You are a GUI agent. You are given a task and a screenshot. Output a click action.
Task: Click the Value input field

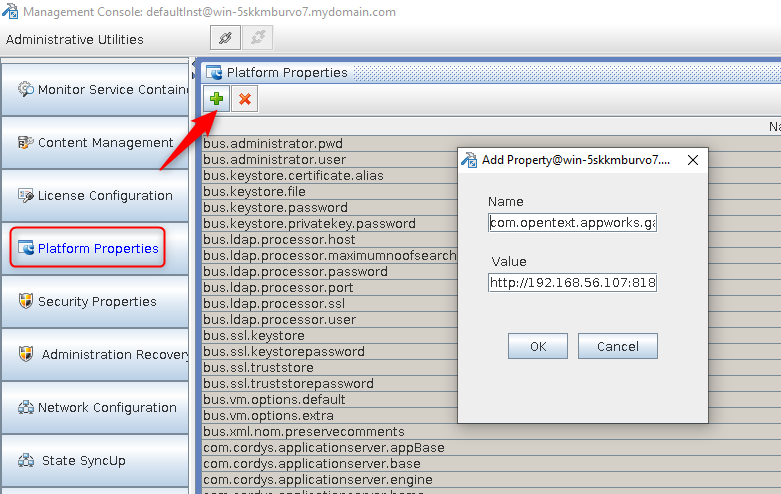(x=572, y=283)
